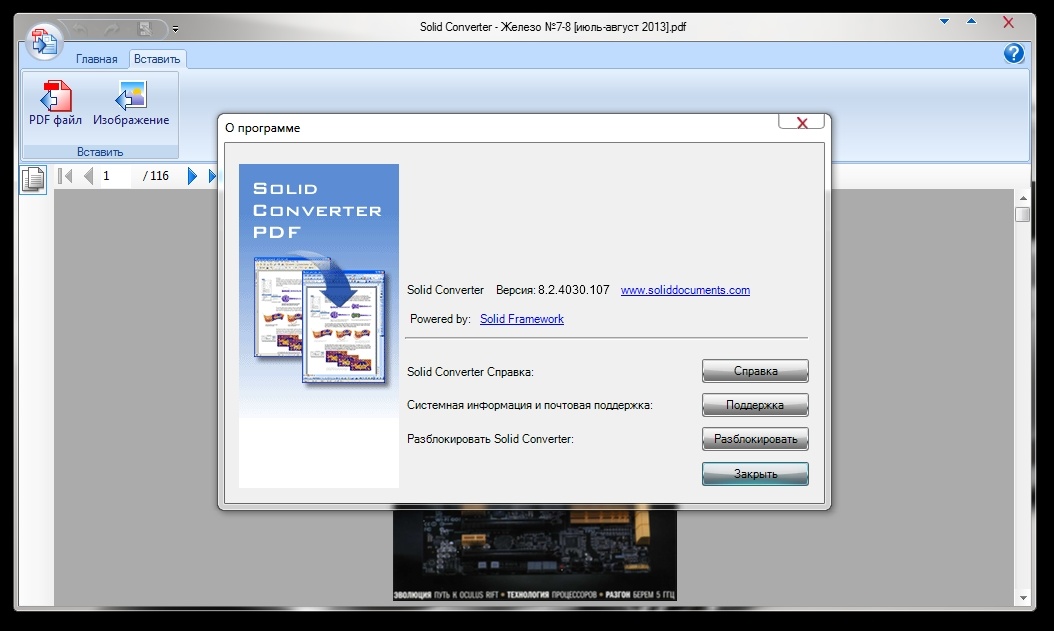The height and width of the screenshot is (631, 1054).
Task: Click the '/ 116' total pages text
Action: (x=156, y=176)
